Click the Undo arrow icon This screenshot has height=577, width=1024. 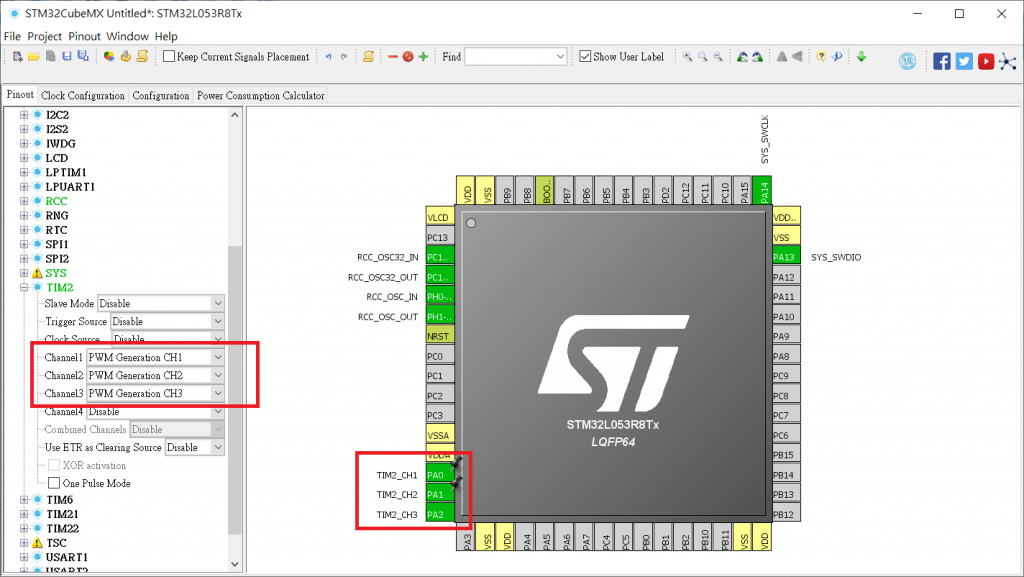click(x=328, y=57)
